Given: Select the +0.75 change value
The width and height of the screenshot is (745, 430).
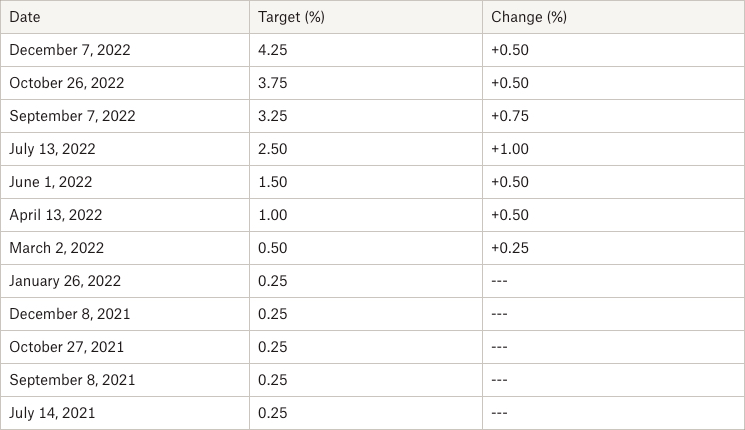Looking at the screenshot, I should click(510, 116).
